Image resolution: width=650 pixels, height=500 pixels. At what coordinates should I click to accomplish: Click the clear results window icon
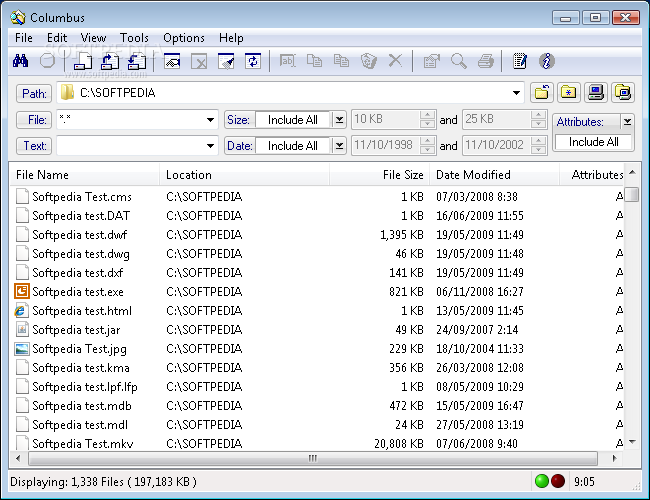point(199,61)
